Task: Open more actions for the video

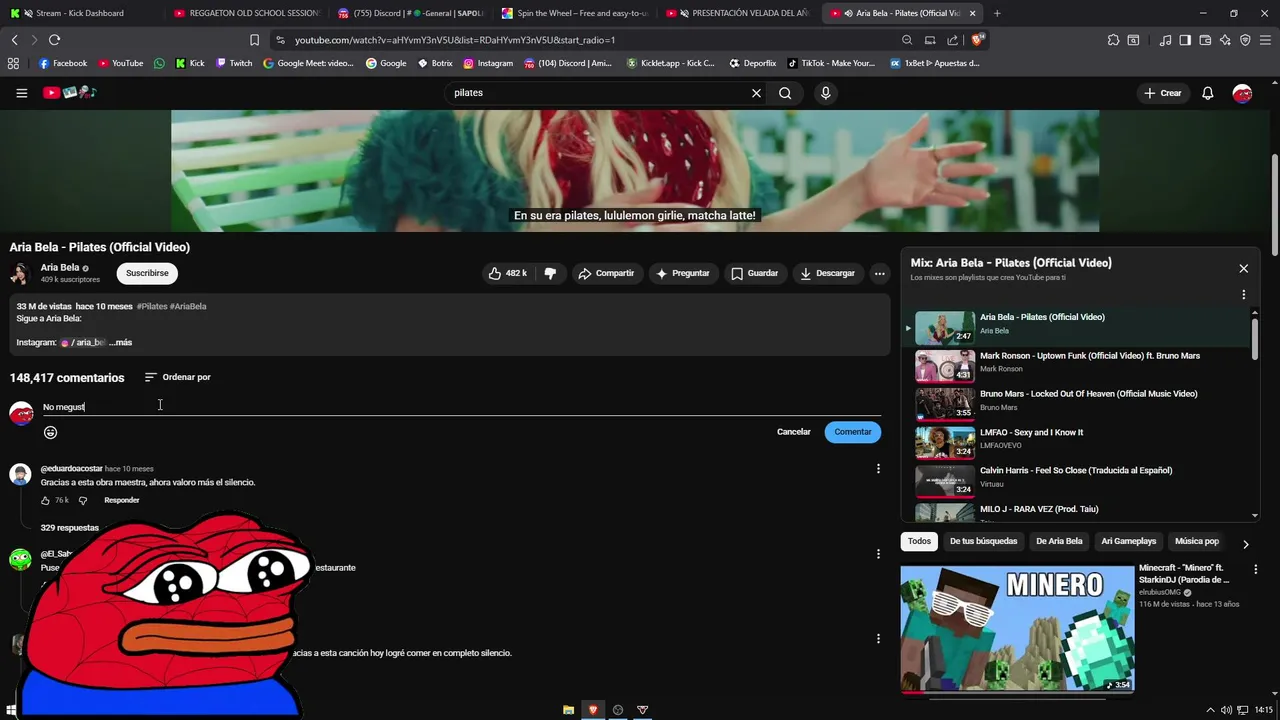Action: click(x=879, y=273)
